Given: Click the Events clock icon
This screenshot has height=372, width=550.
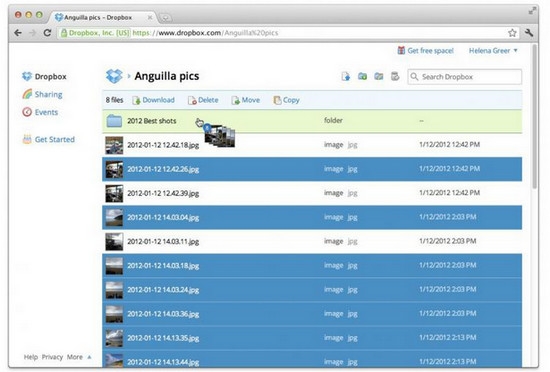Looking at the screenshot, I should pyautogui.click(x=27, y=112).
